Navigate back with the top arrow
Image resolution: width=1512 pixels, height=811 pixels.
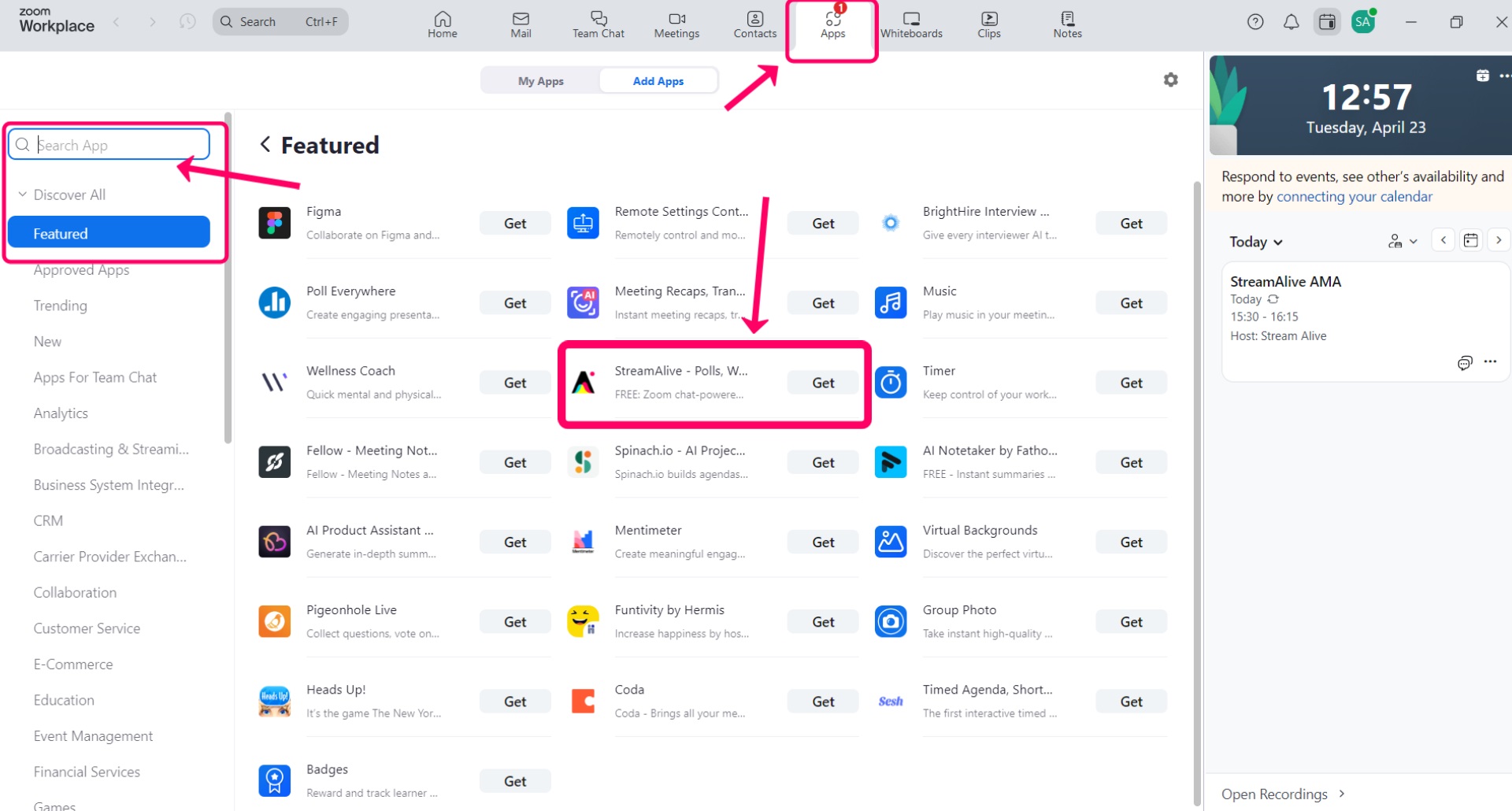pyautogui.click(x=117, y=21)
